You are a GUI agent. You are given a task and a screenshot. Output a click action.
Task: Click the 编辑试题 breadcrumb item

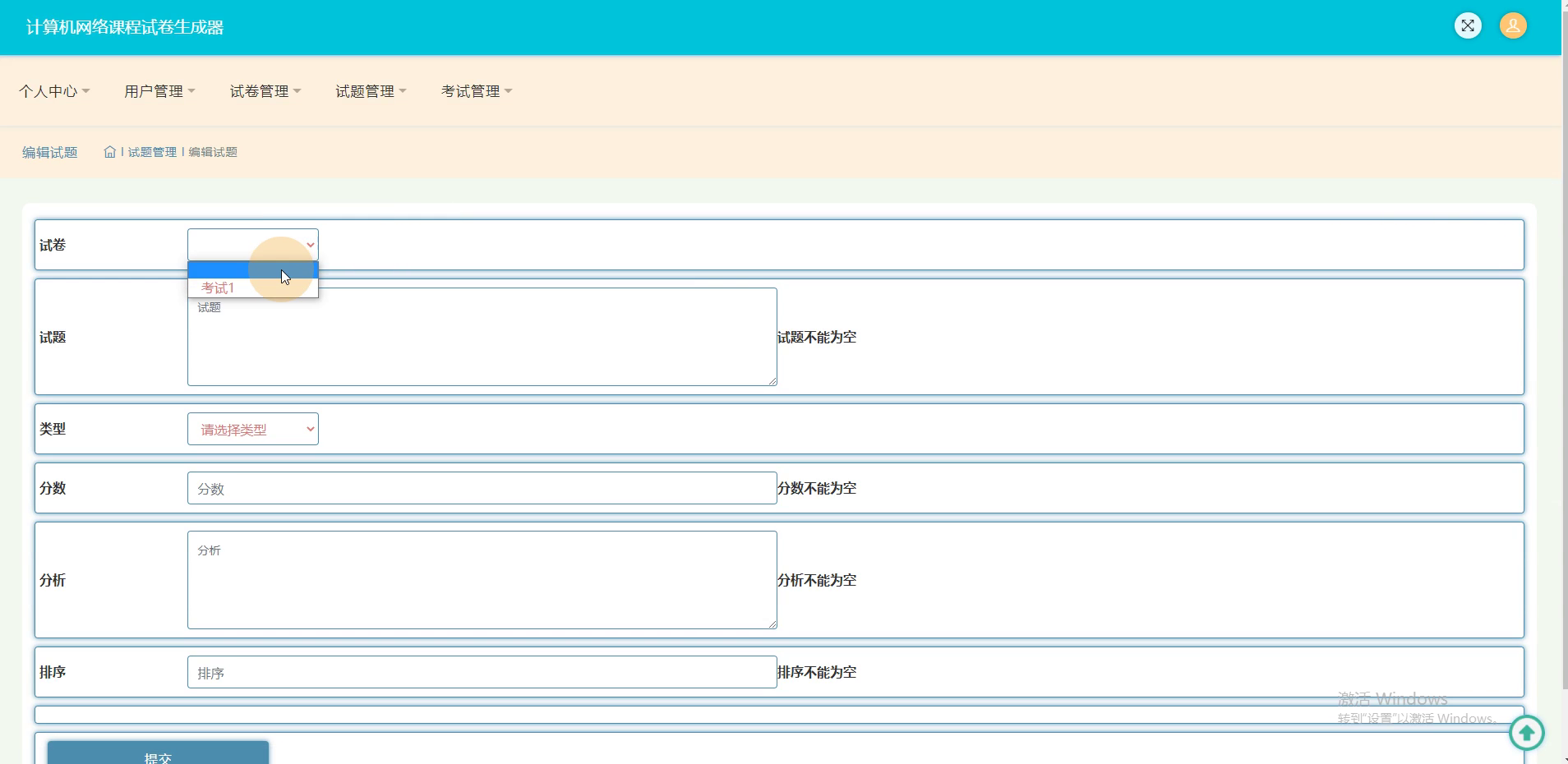pyautogui.click(x=213, y=152)
